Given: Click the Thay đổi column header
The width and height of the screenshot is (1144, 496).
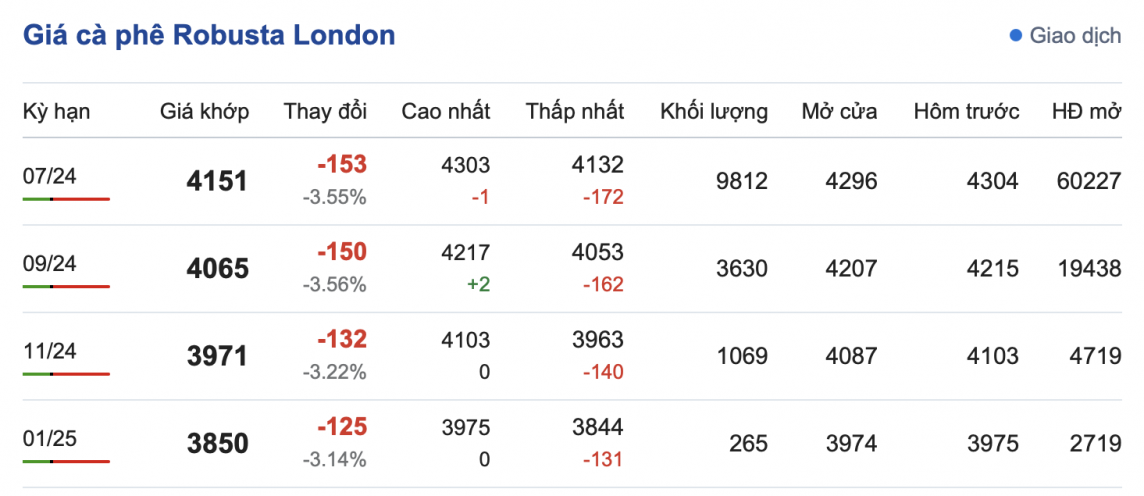Looking at the screenshot, I should pos(325,111).
